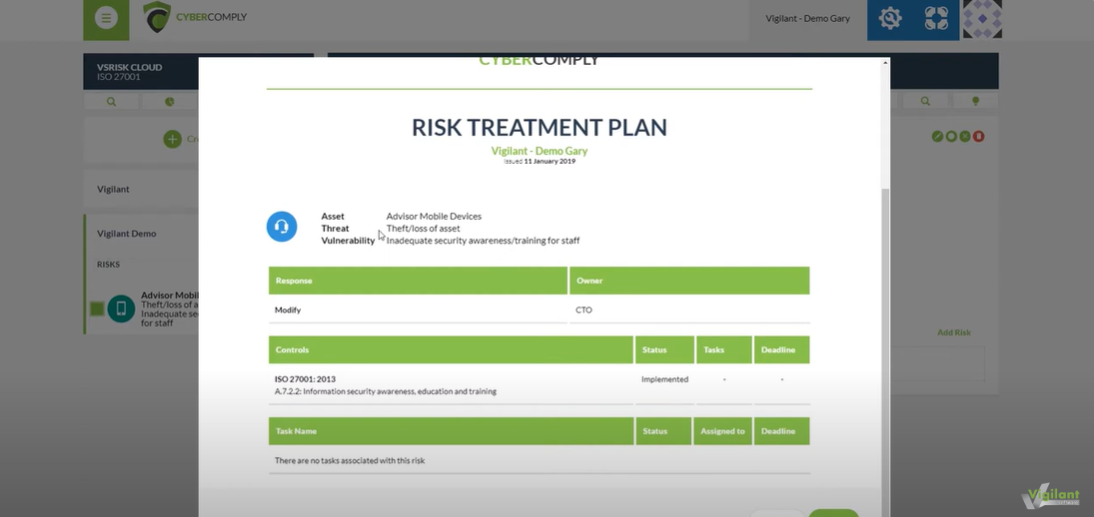Click the Asset field label

pos(333,216)
